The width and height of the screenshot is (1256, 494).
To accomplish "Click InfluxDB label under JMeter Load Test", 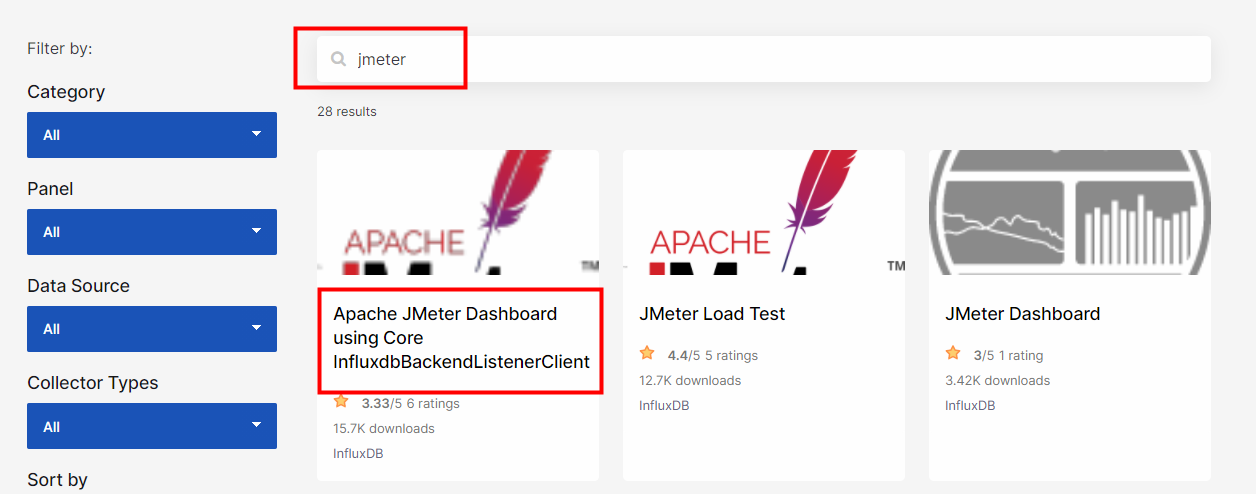I will point(664,405).
